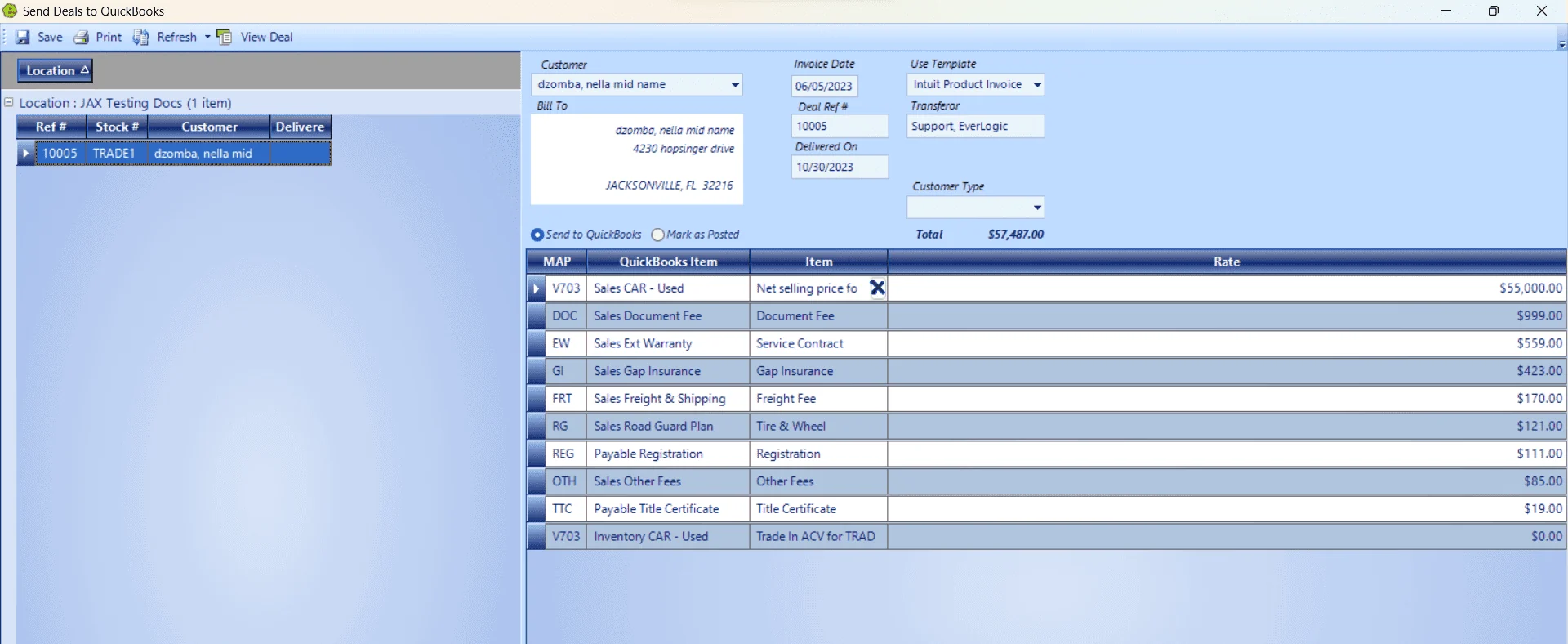
Task: Click the Item column header
Action: 818,262
